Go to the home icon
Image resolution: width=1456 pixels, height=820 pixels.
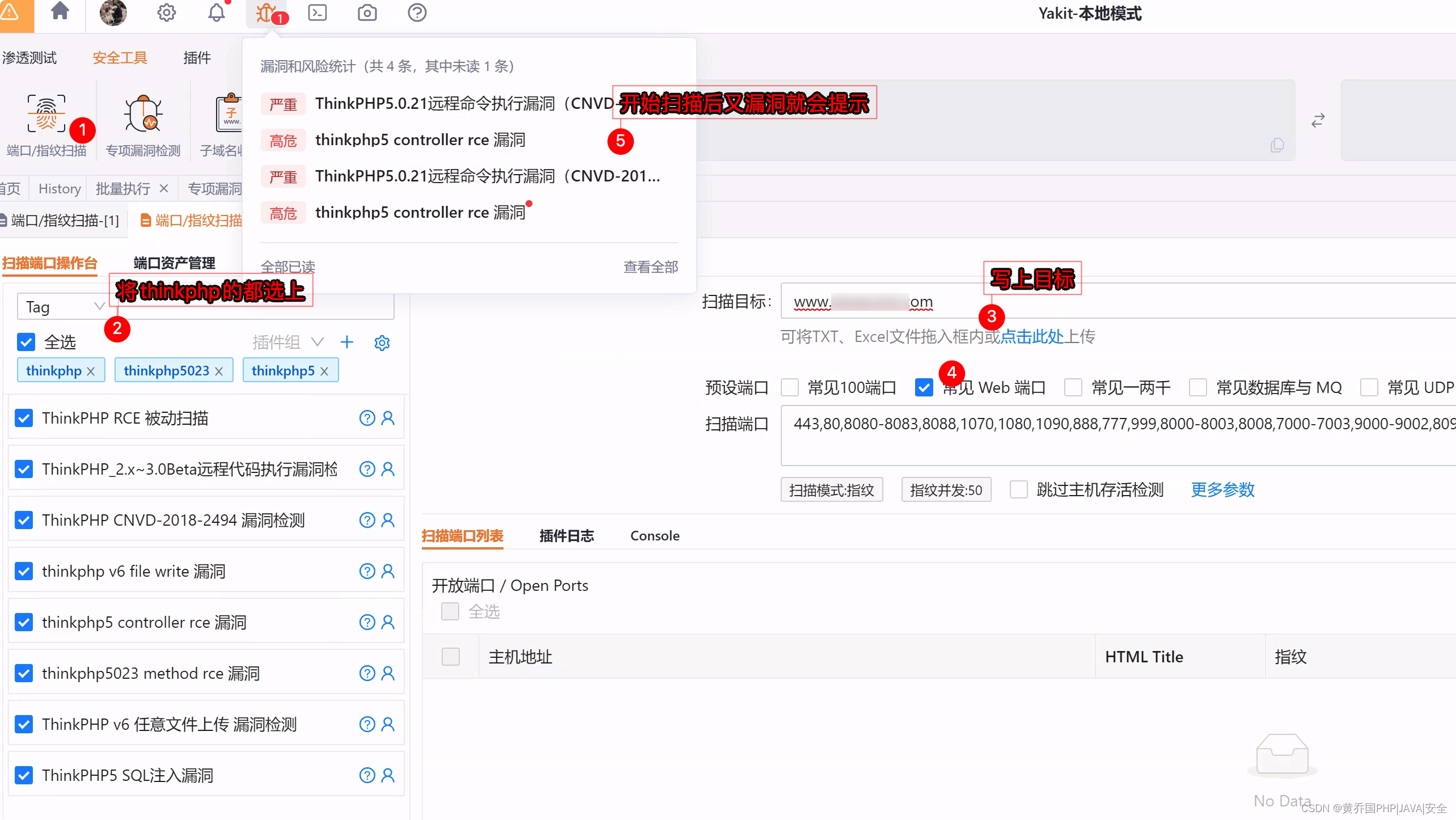60,11
